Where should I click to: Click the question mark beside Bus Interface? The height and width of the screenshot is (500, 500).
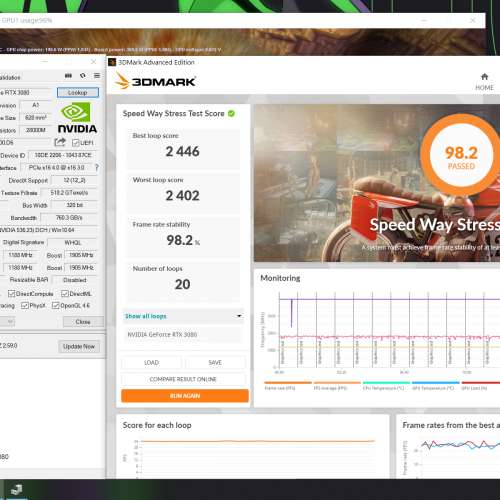tap(97, 167)
